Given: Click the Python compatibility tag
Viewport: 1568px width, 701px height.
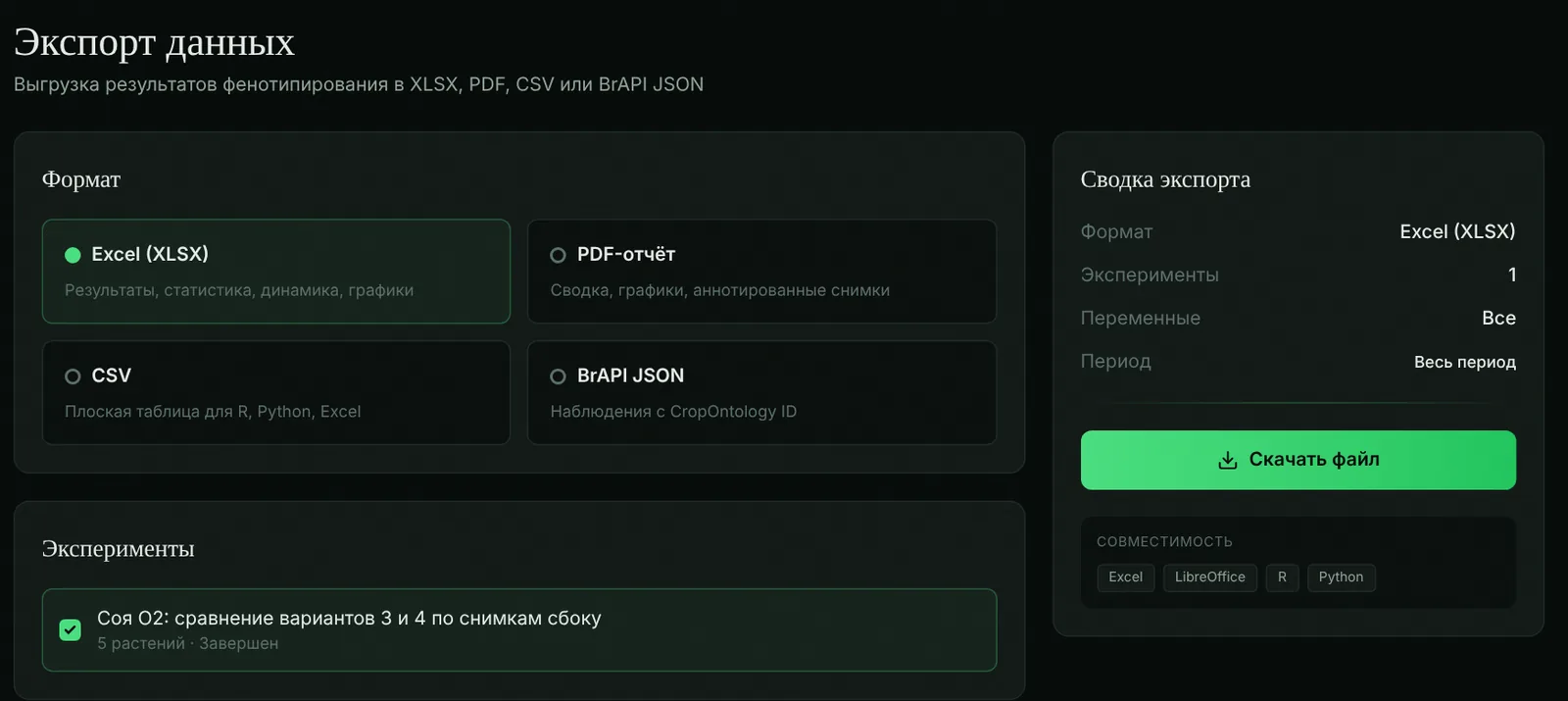Looking at the screenshot, I should point(1341,577).
